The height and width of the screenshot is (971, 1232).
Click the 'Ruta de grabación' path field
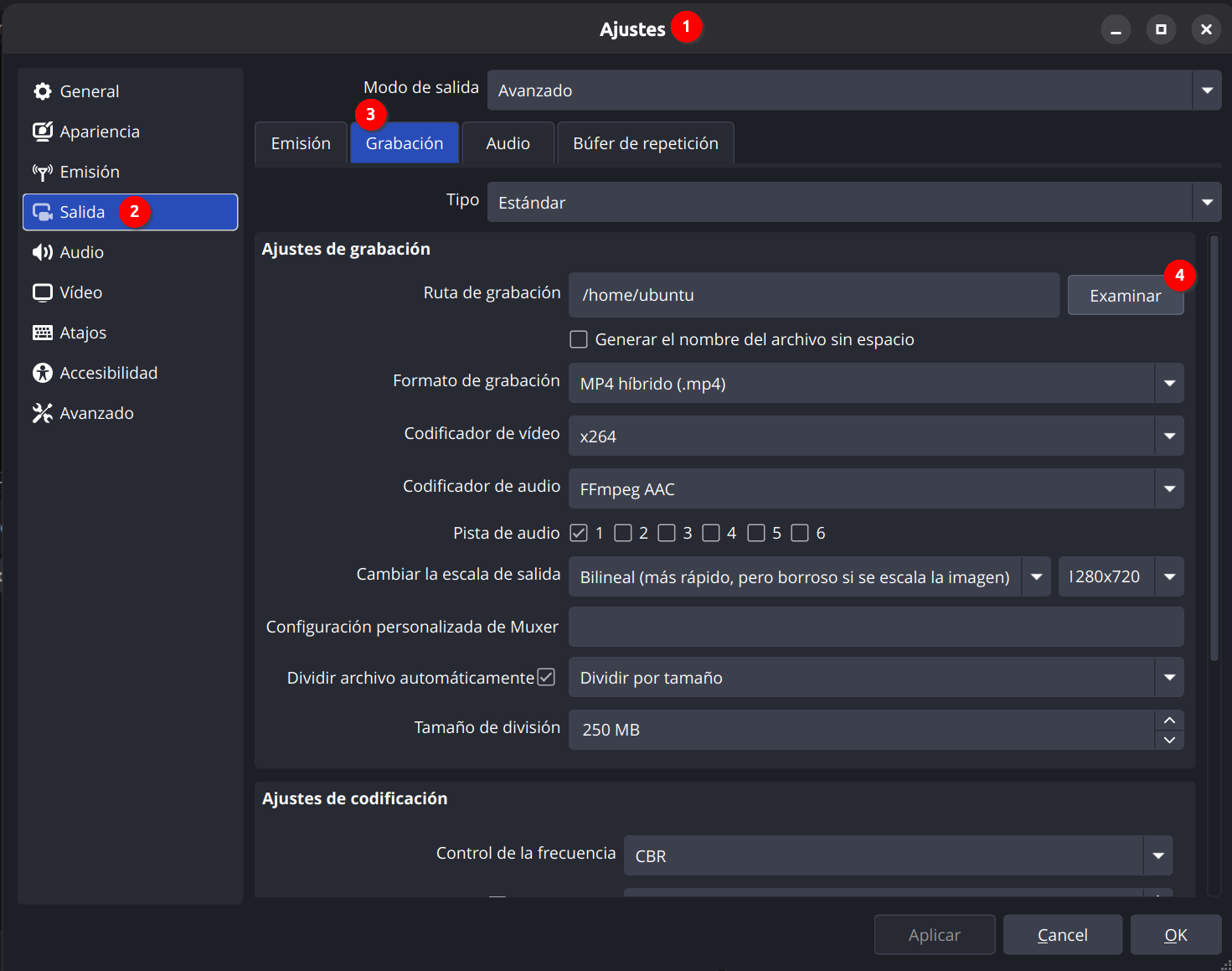coord(814,295)
